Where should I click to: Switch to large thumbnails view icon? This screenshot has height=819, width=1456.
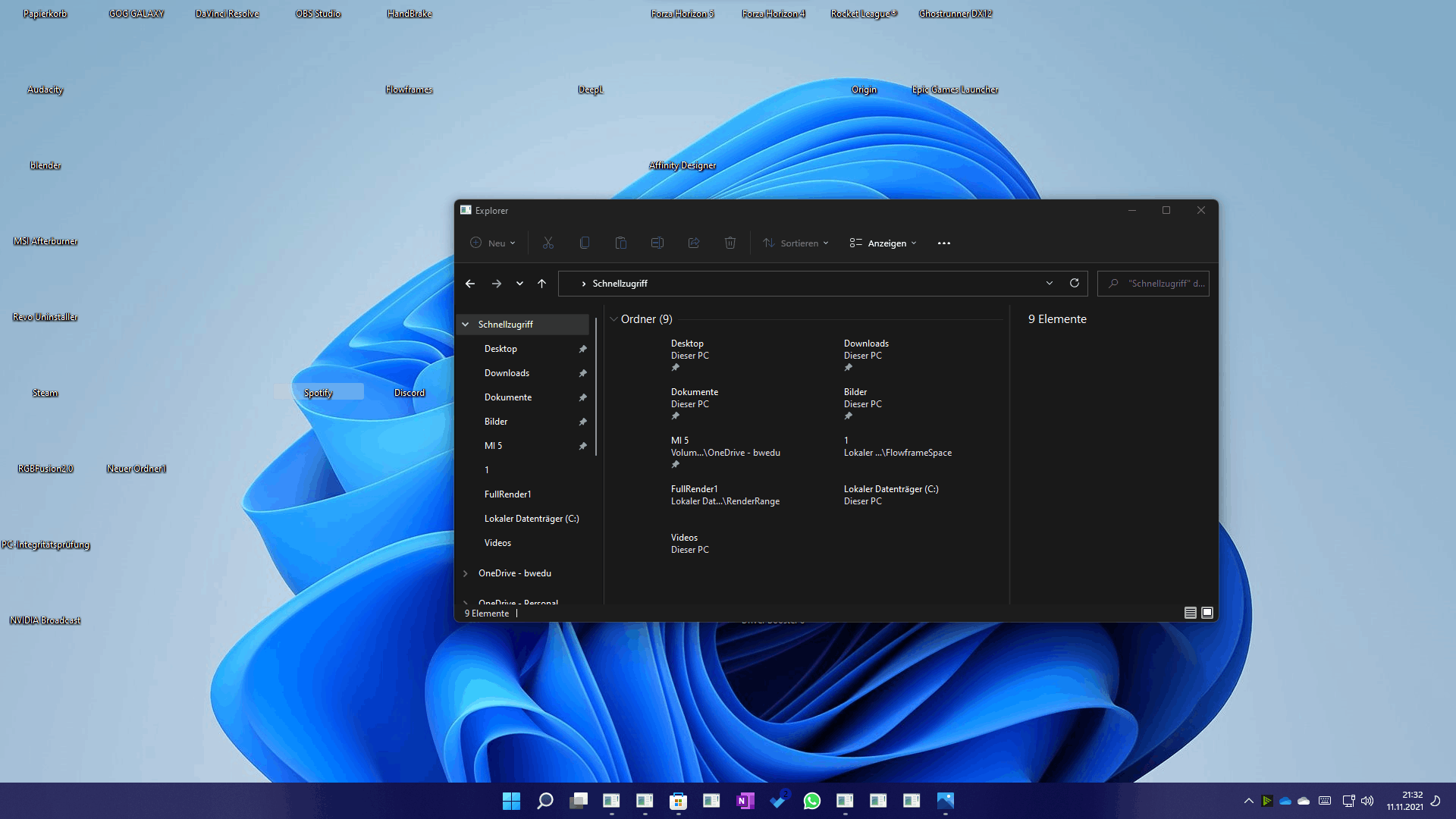point(1207,613)
